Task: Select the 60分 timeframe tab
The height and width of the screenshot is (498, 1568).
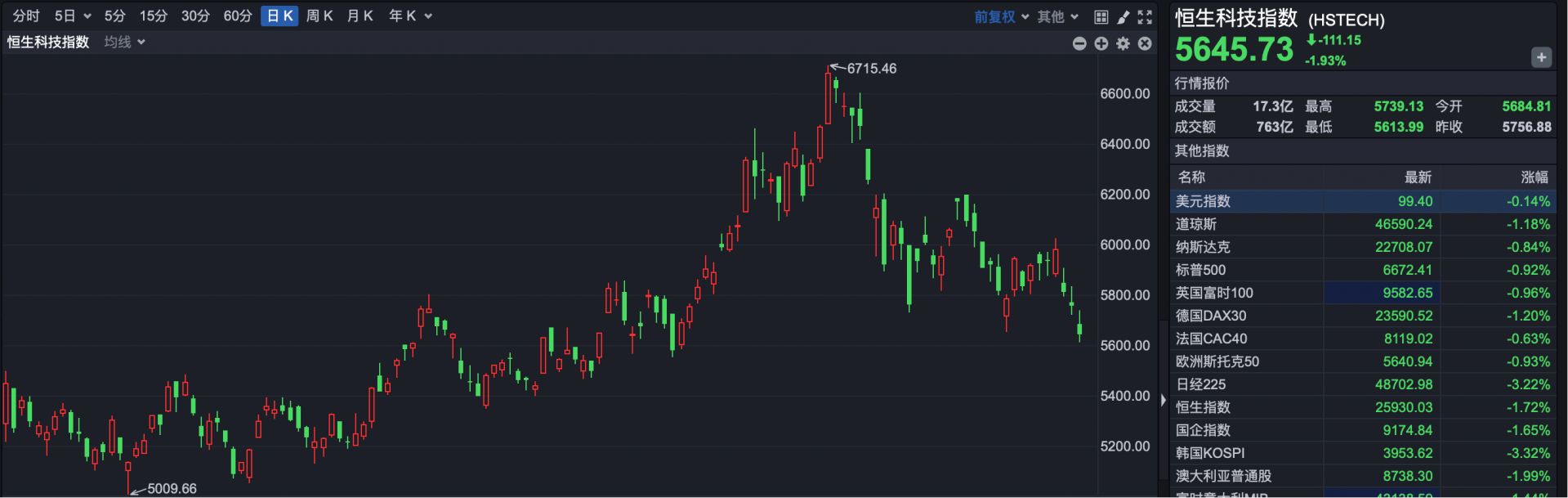Action: (238, 16)
